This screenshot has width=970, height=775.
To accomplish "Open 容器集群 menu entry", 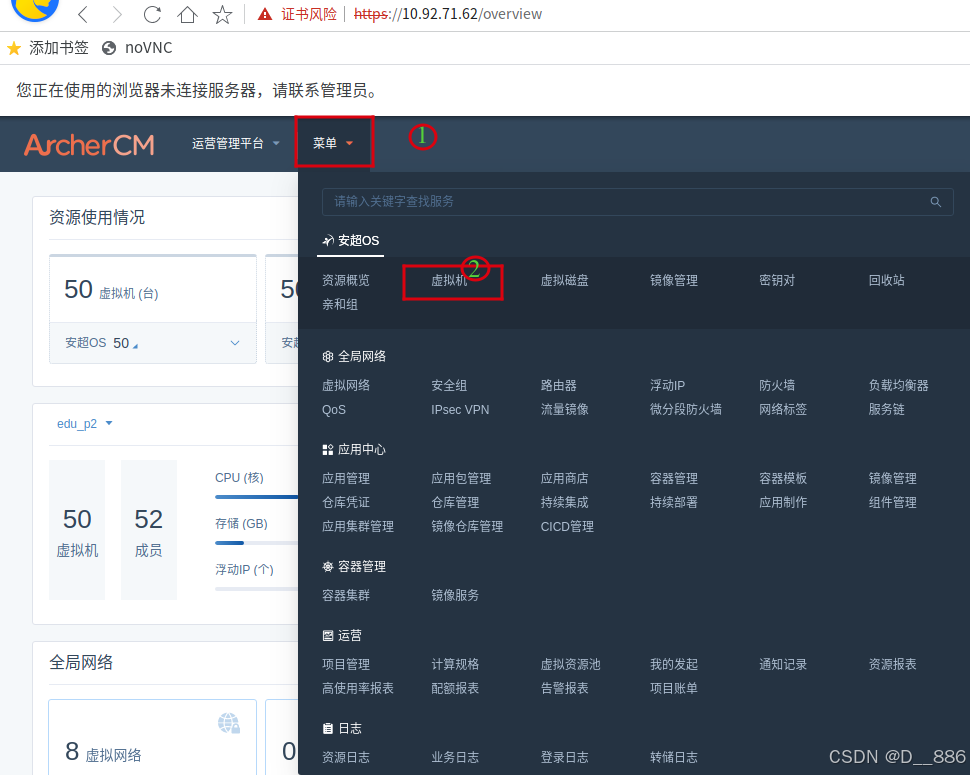I will pyautogui.click(x=346, y=595).
